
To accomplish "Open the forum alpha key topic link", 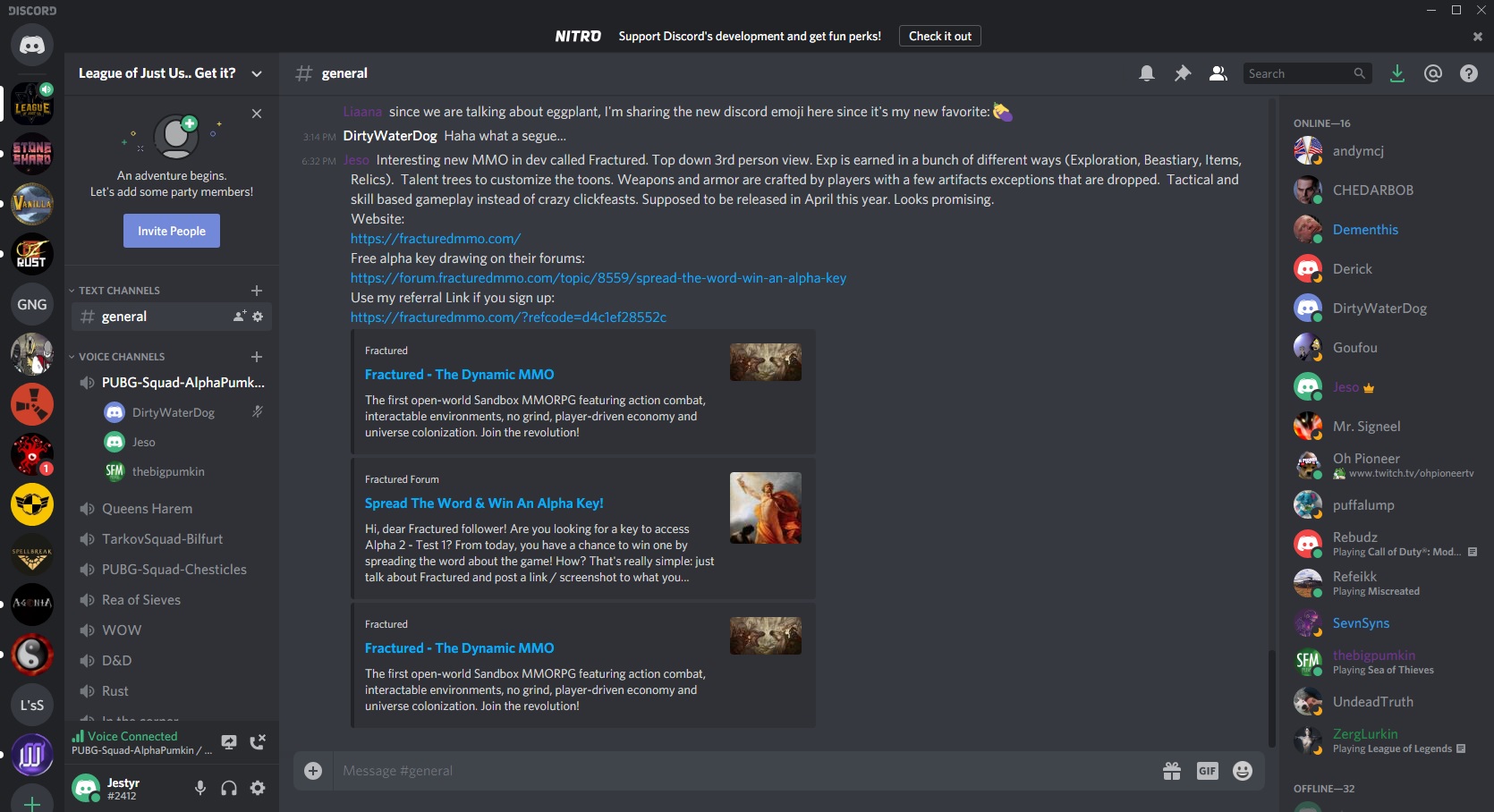I will [598, 278].
